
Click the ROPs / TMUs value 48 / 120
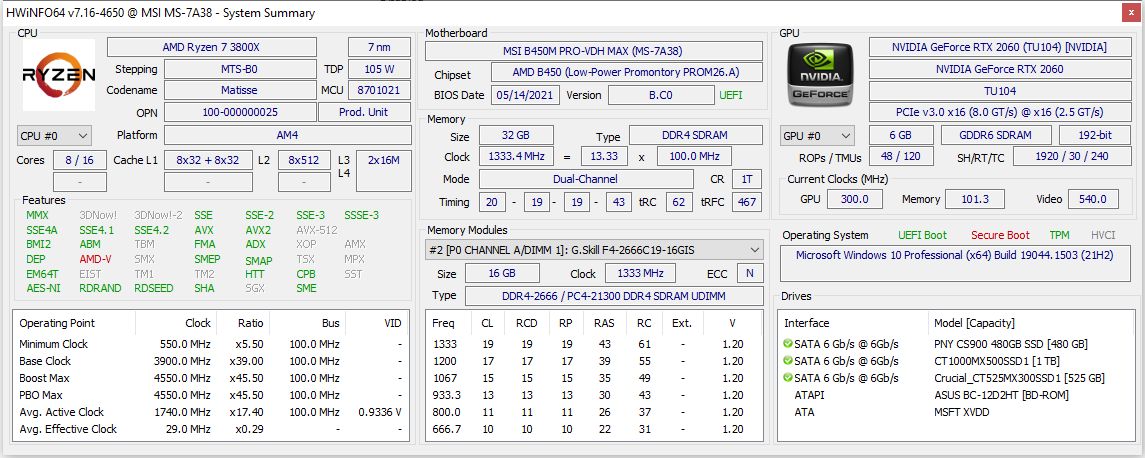(901, 156)
